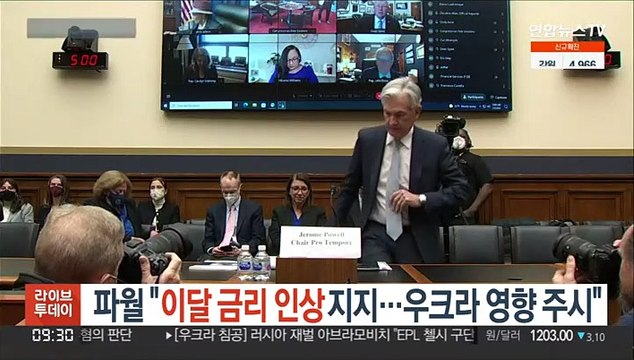Viewport: 634px width, 360px height.
Task: Click exchange rate value 1203.00
Action: click(x=551, y=336)
